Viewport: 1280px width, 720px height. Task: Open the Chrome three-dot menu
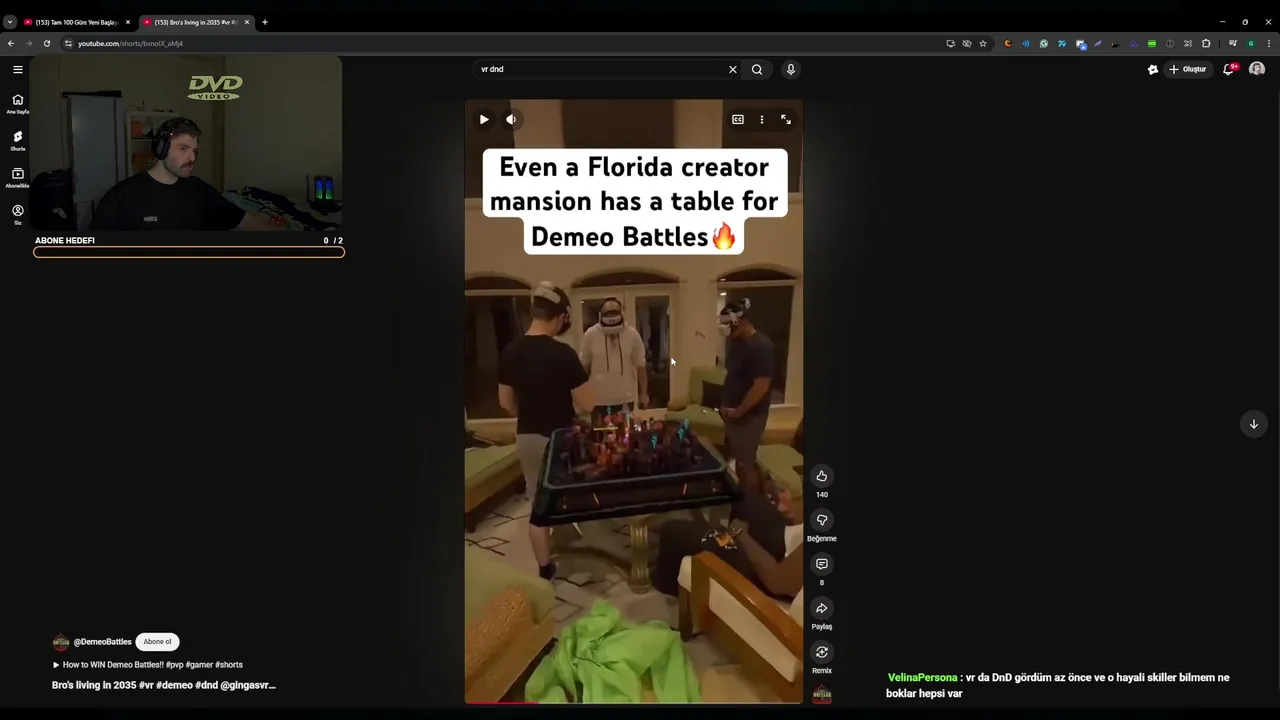click(x=1269, y=44)
